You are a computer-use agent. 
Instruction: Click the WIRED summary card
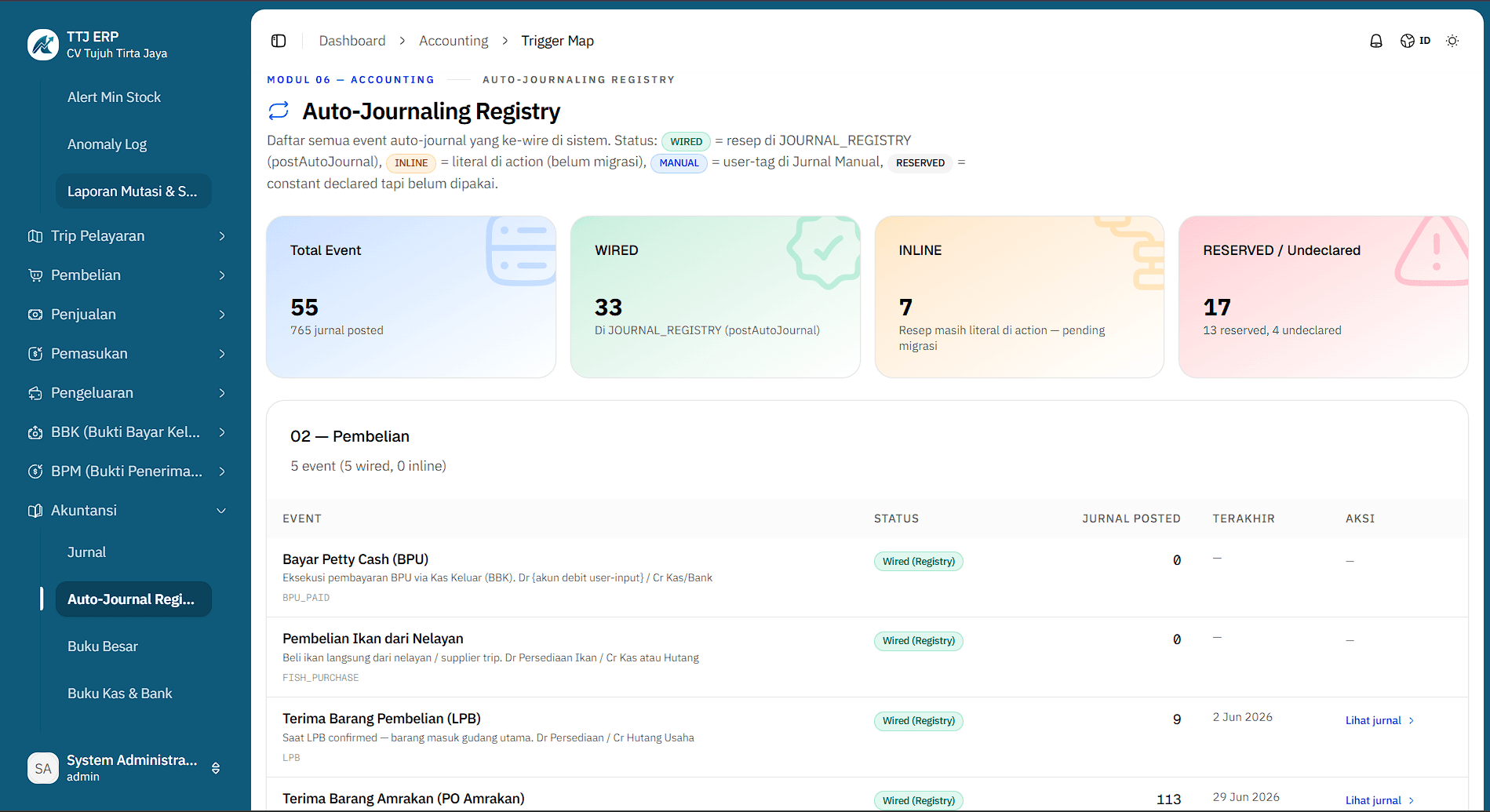coord(716,297)
